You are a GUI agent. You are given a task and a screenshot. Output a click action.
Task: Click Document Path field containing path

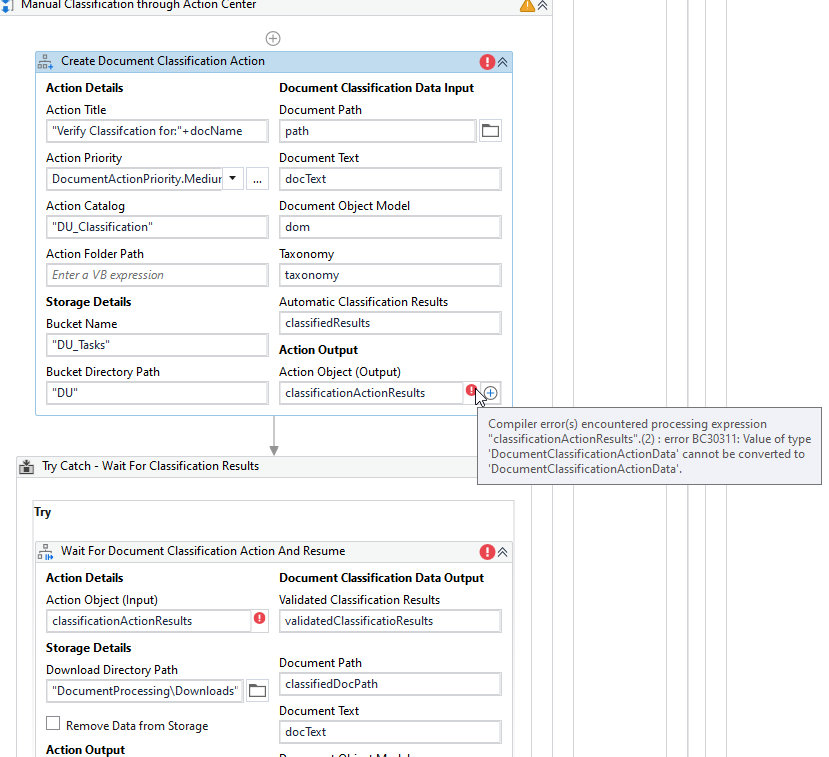coord(377,131)
